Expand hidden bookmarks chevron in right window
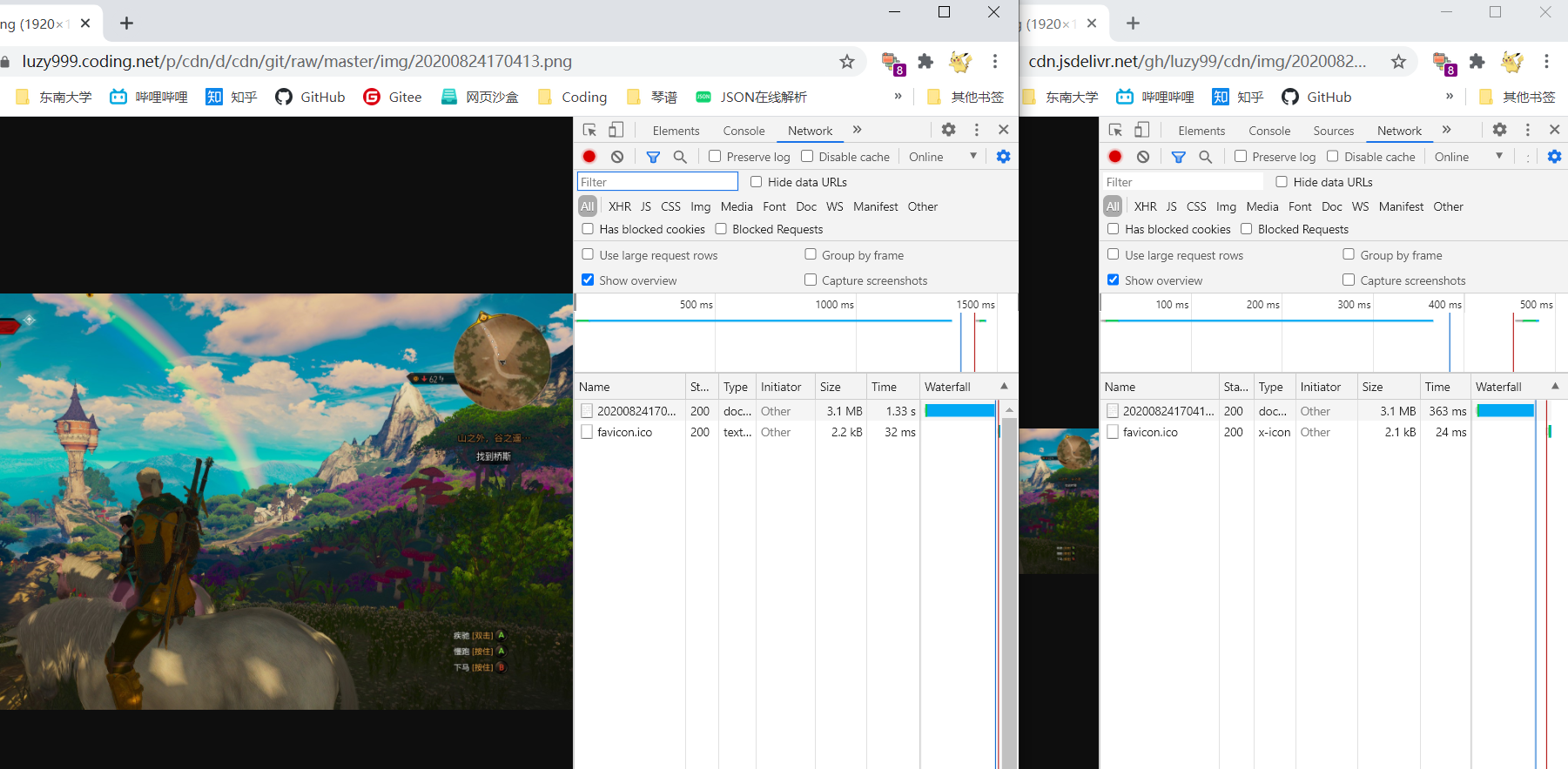1568x769 pixels. [1450, 96]
